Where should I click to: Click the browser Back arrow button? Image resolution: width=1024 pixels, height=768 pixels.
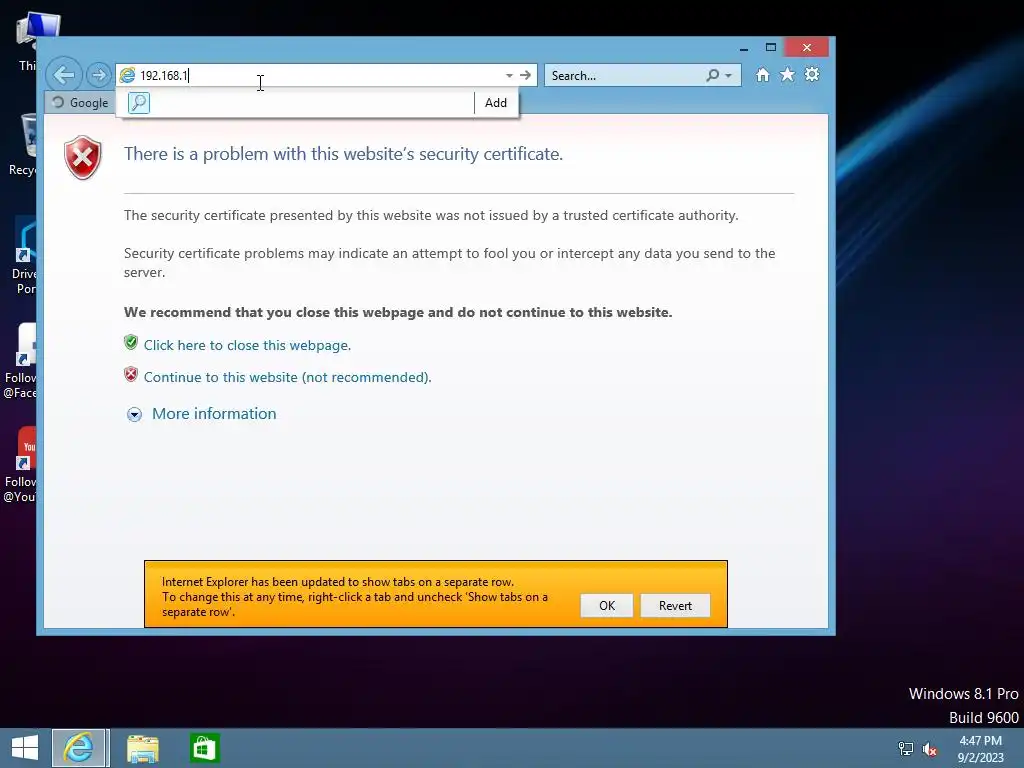coord(64,75)
